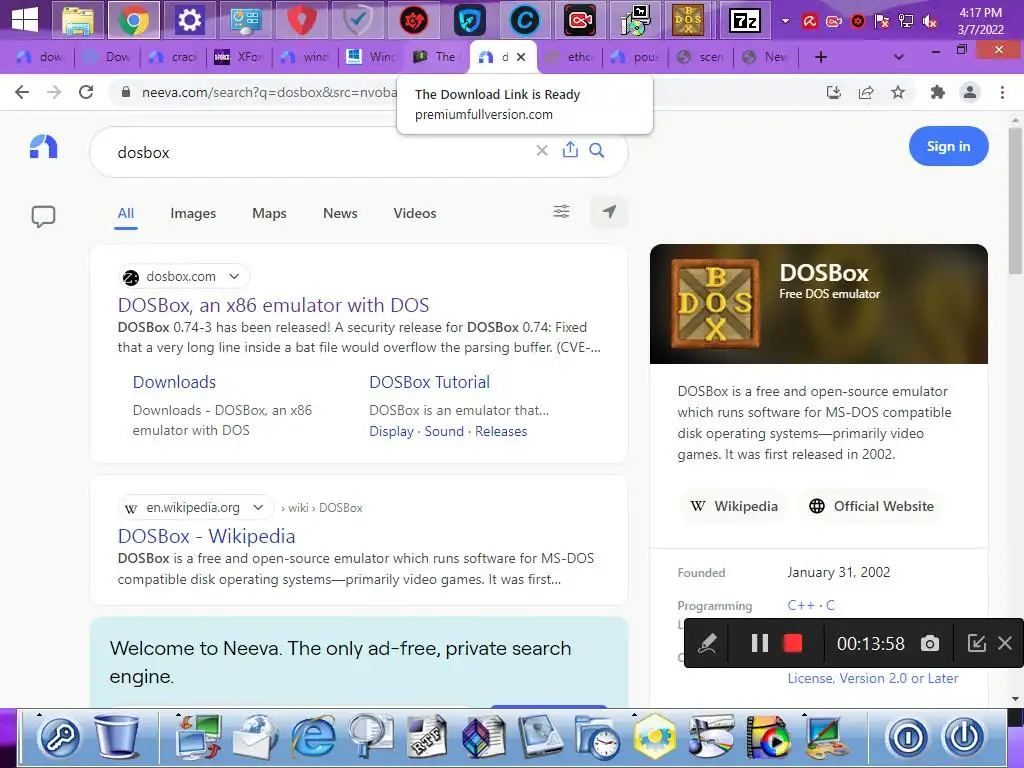This screenshot has width=1024, height=768.
Task: Clear the dosbox search query
Action: coord(542,151)
